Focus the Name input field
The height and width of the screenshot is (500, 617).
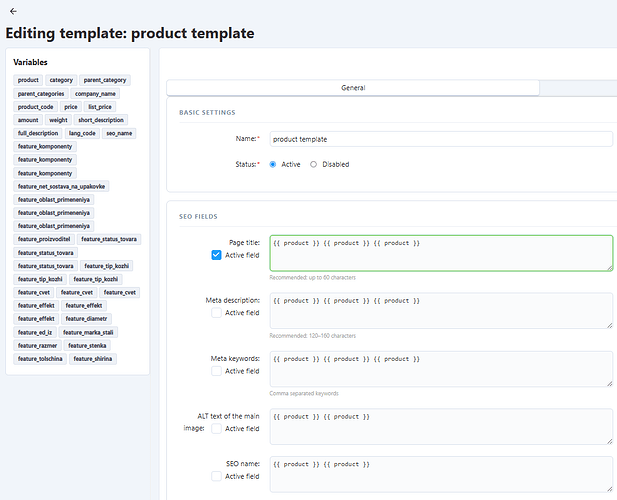coord(441,139)
